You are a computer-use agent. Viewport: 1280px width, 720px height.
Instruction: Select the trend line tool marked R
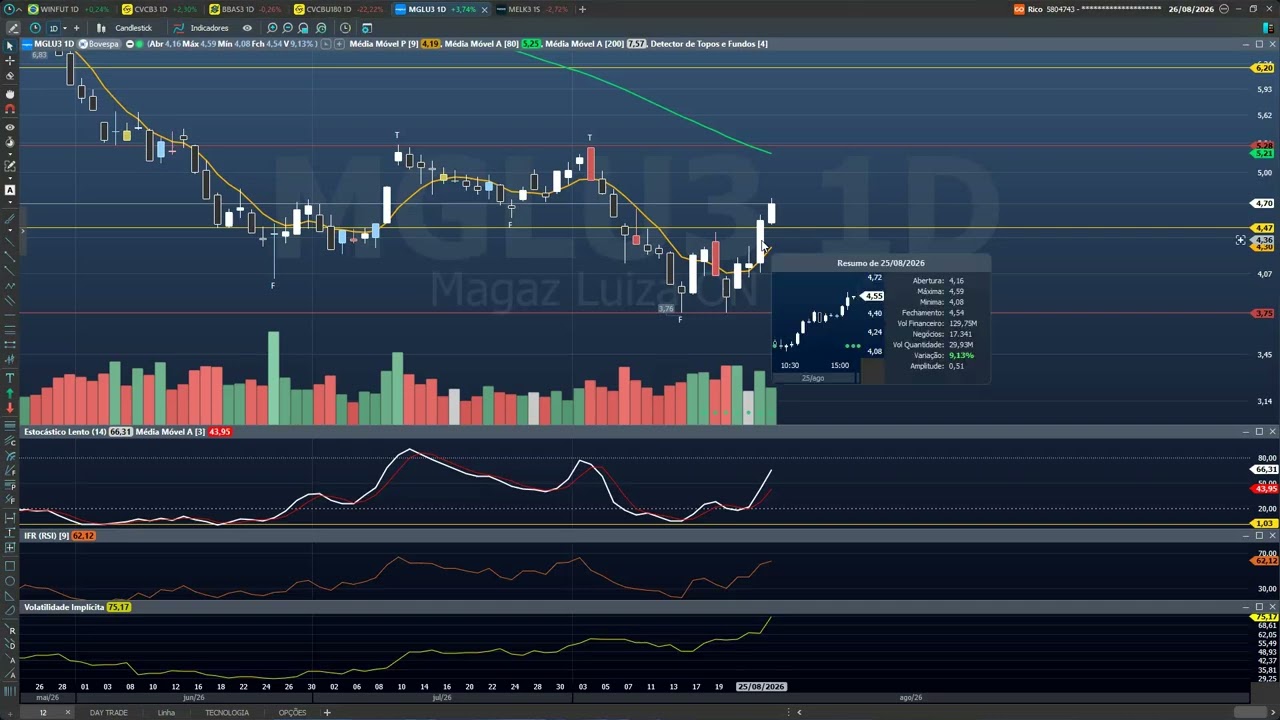[12, 630]
